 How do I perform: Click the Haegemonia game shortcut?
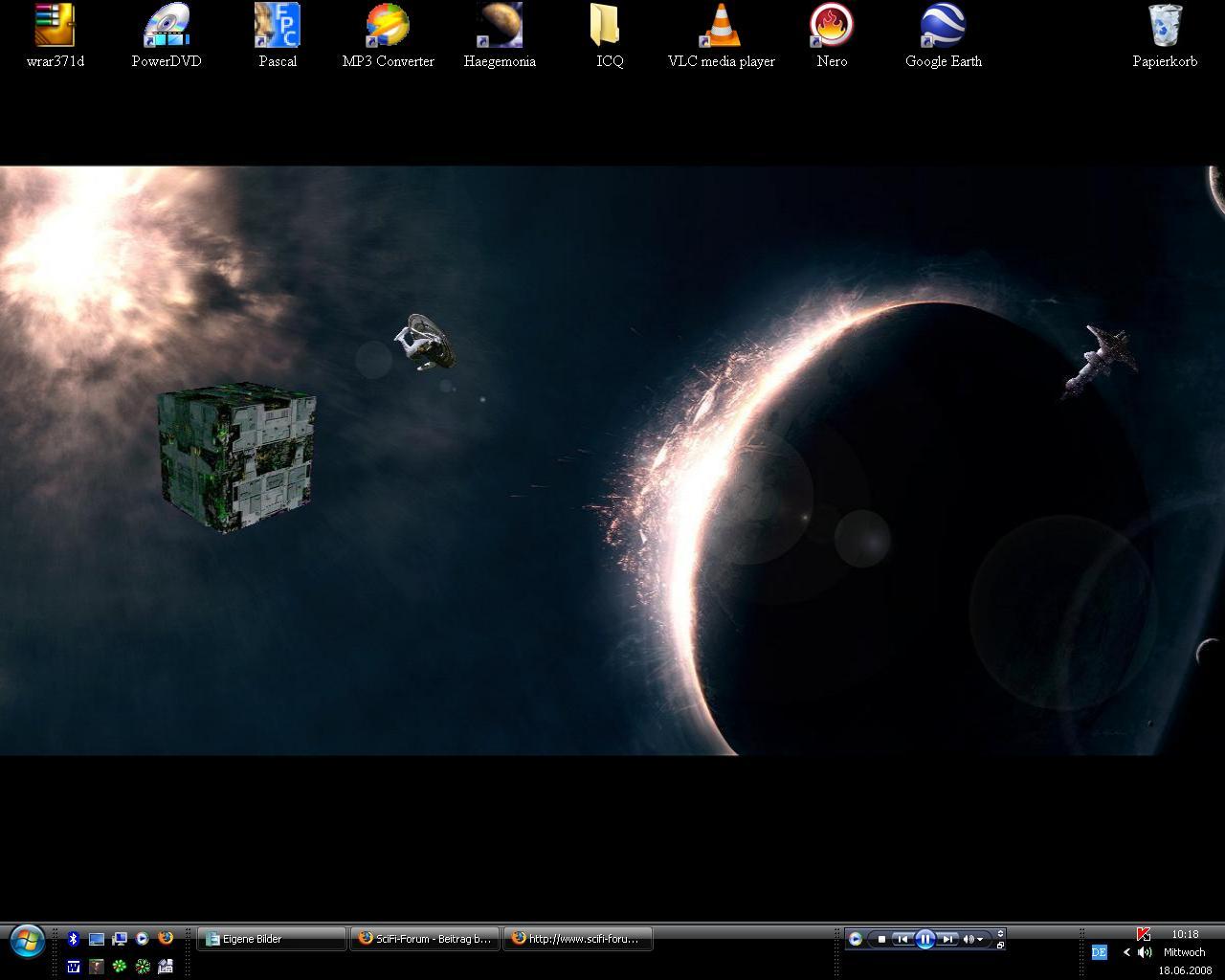(499, 27)
